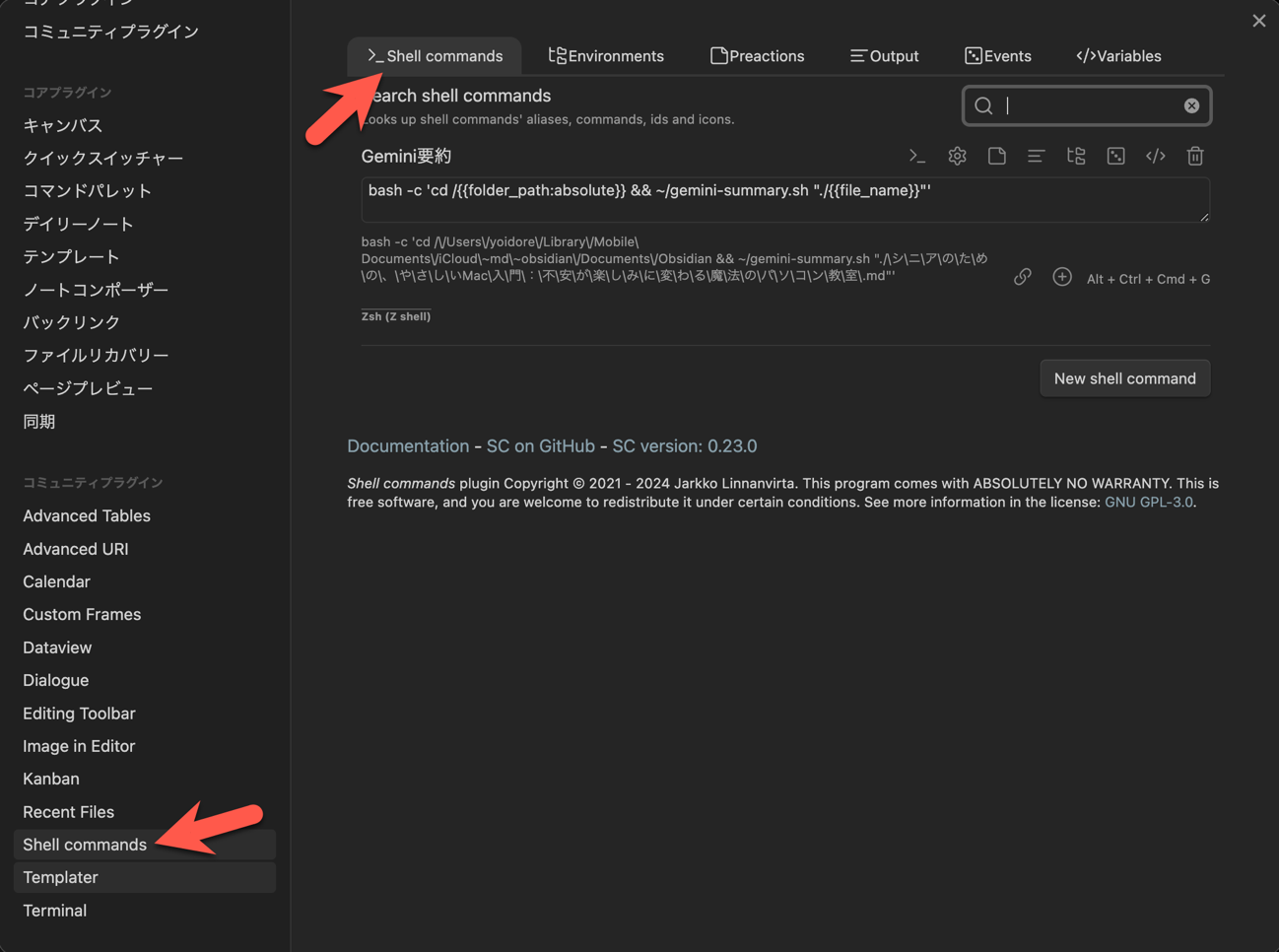
Task: Delete the Gemini要約 shell command
Action: 1195,156
